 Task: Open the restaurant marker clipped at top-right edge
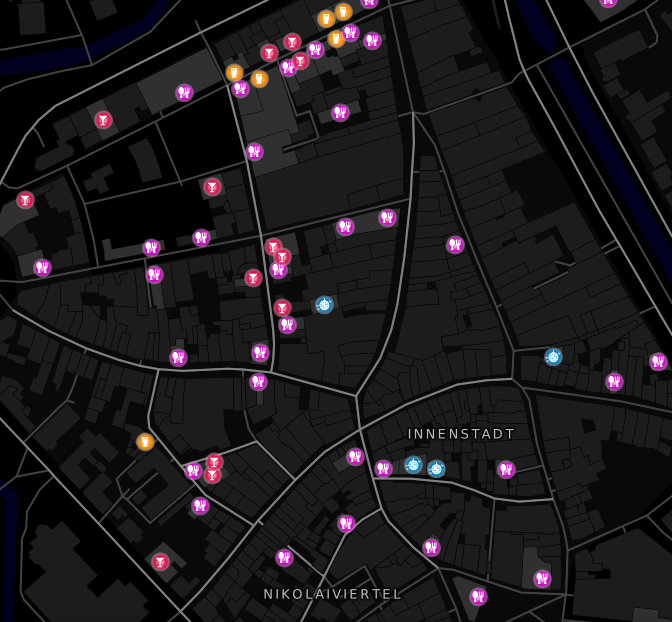click(x=608, y=2)
